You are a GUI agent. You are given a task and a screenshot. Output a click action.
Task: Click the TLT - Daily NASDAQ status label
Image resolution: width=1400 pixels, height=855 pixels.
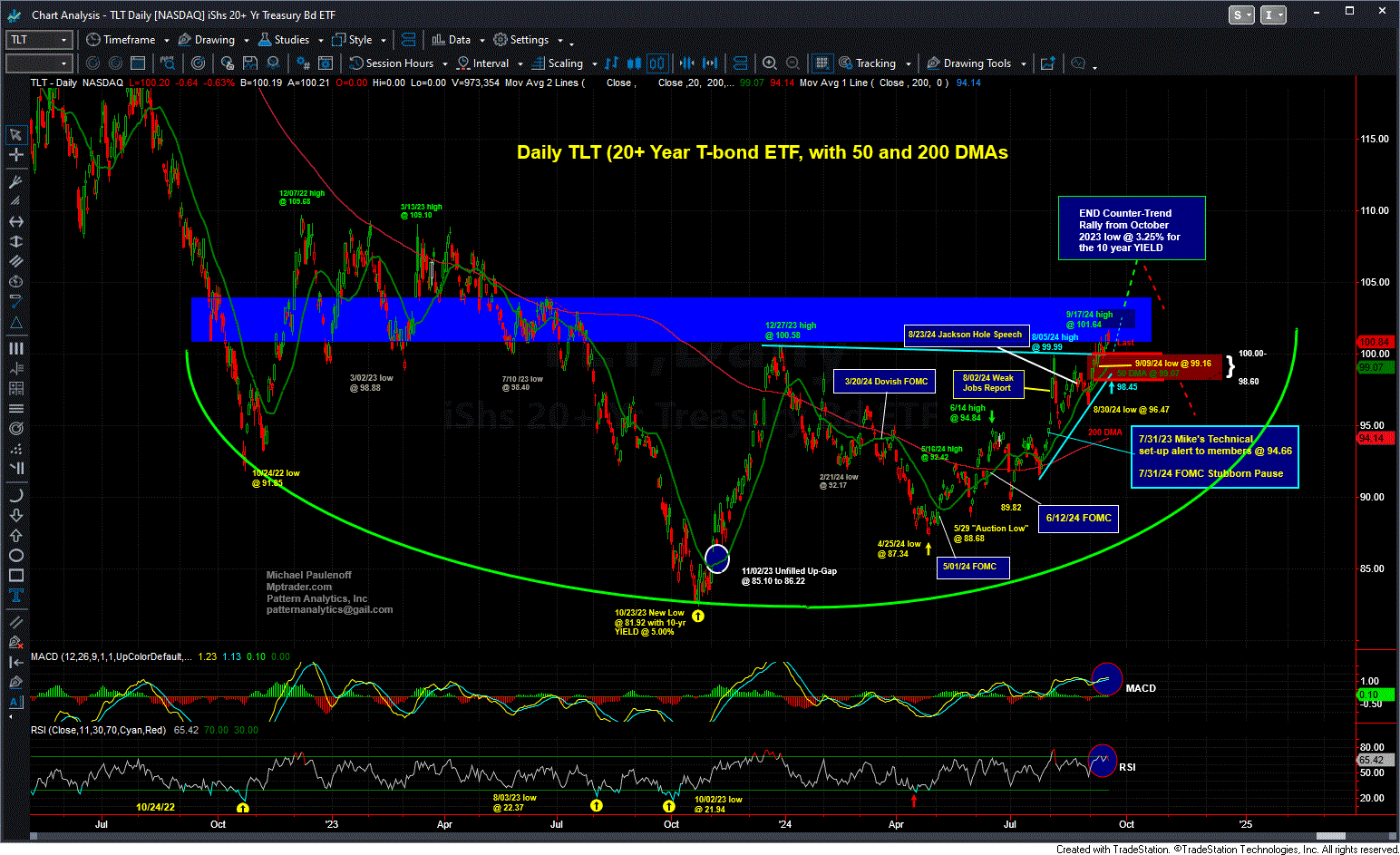[77, 83]
